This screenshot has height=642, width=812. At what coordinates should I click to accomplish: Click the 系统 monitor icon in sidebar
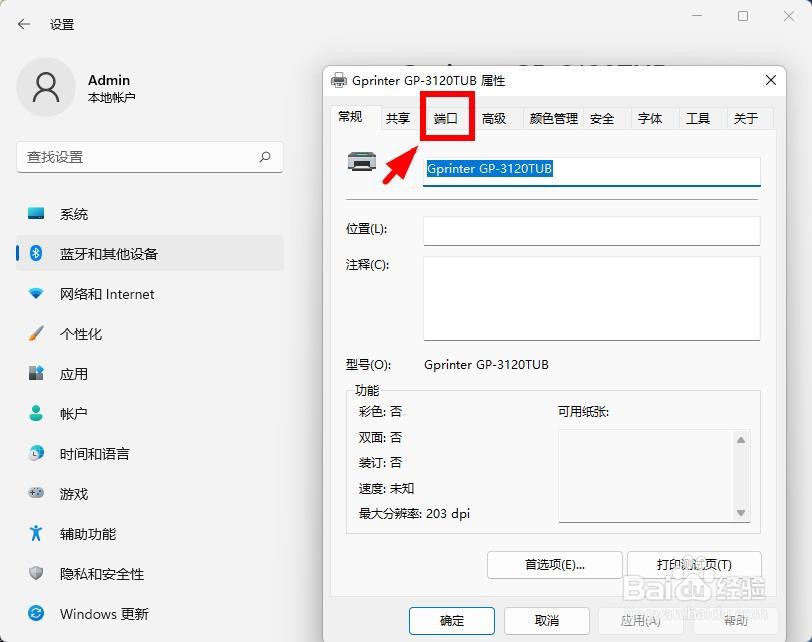pos(36,213)
